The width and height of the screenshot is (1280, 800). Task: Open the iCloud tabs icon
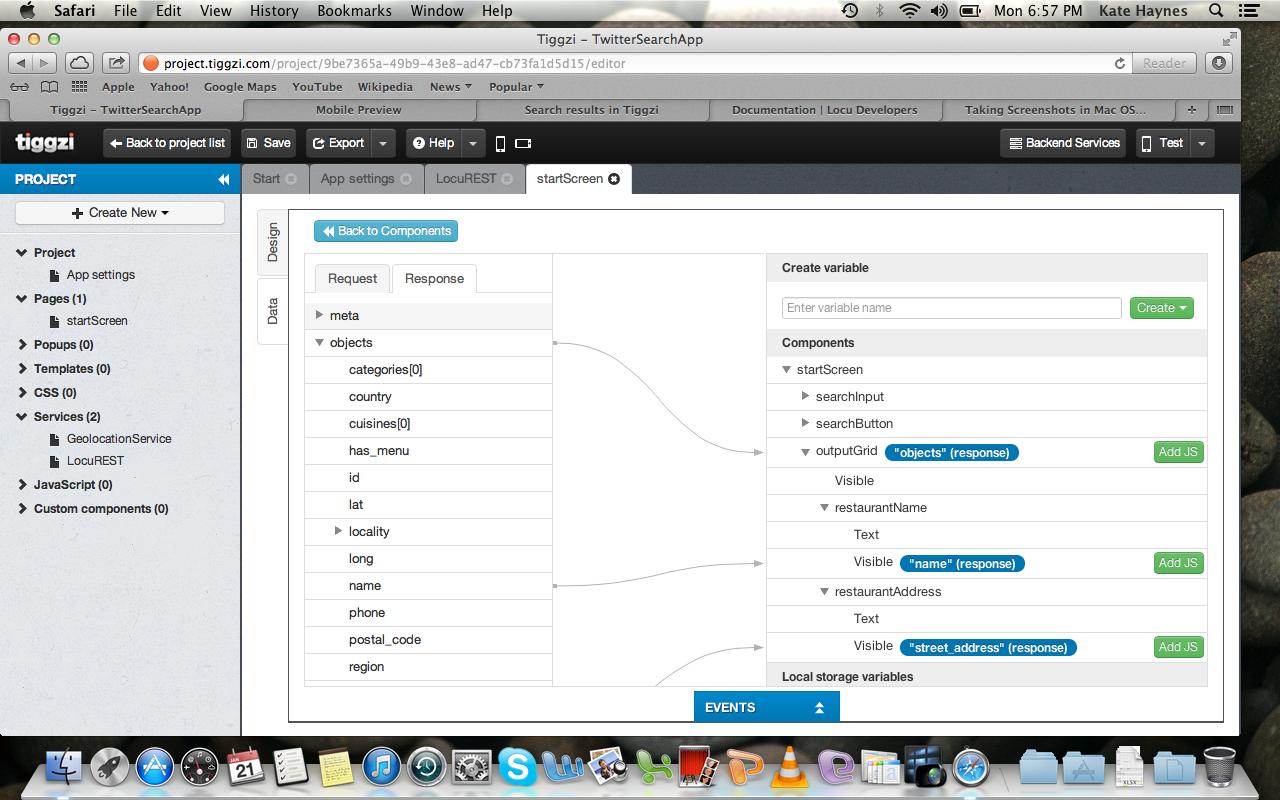coord(79,63)
